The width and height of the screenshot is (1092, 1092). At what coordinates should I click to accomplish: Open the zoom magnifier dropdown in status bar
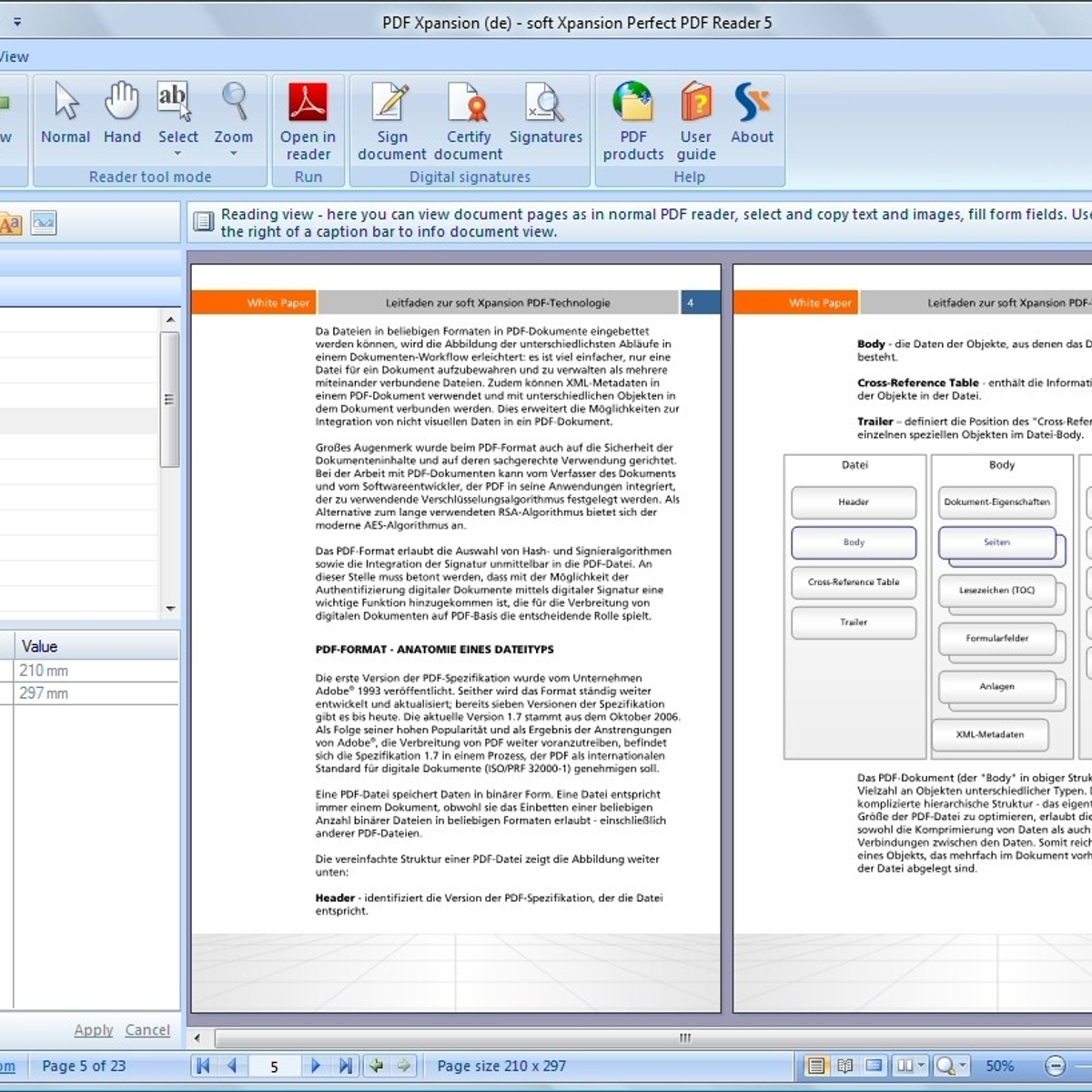[x=951, y=1066]
